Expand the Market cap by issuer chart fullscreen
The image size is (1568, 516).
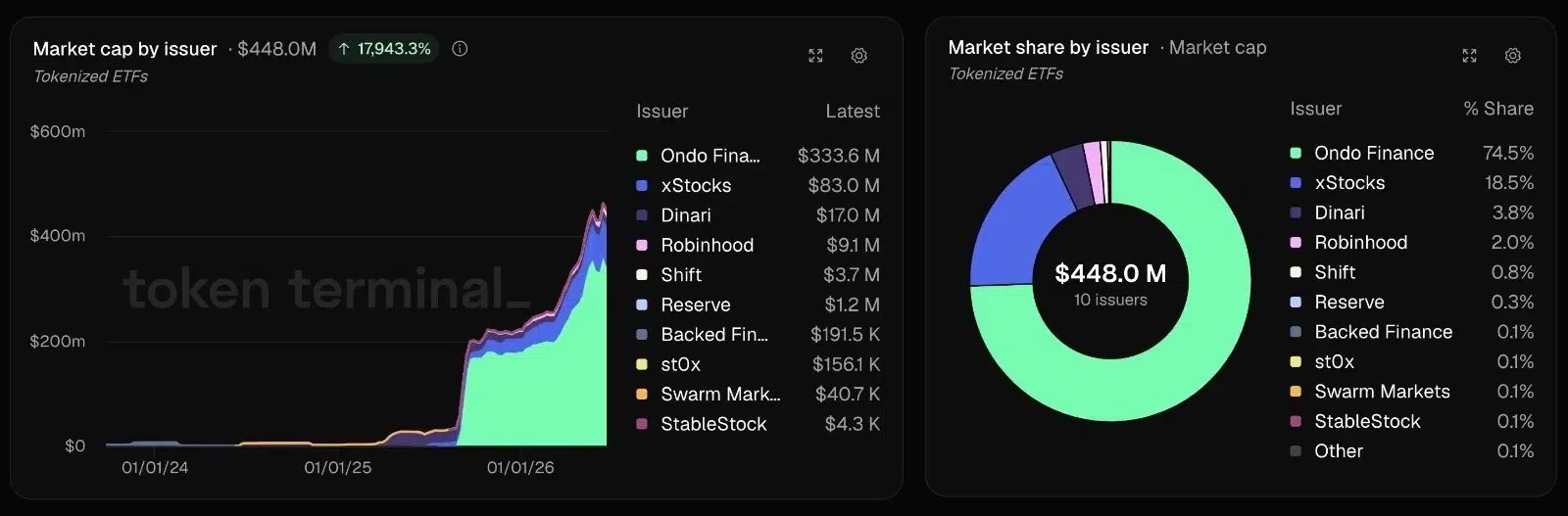click(x=815, y=56)
